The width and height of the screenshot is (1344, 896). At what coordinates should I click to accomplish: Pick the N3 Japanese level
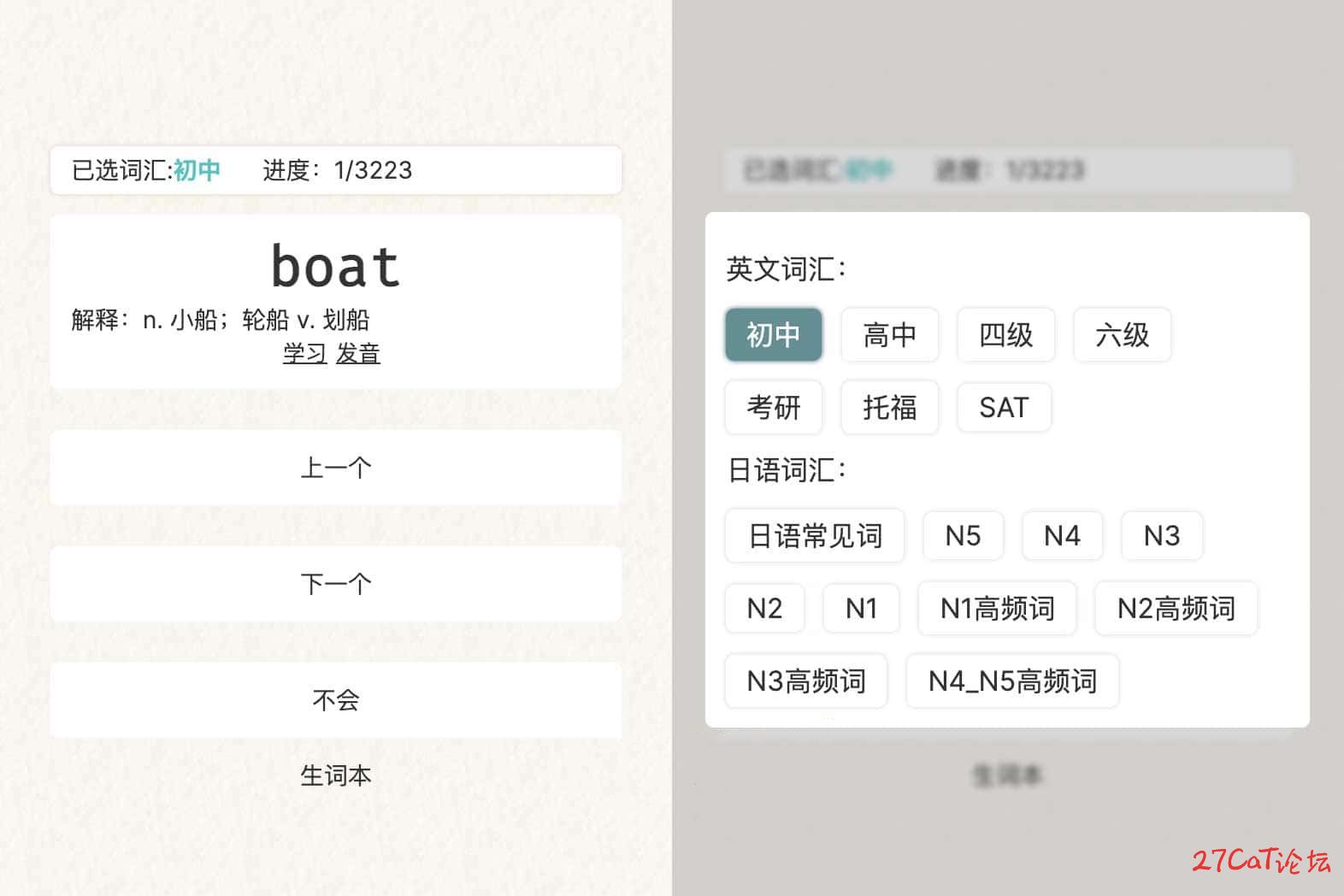[x=1163, y=536]
